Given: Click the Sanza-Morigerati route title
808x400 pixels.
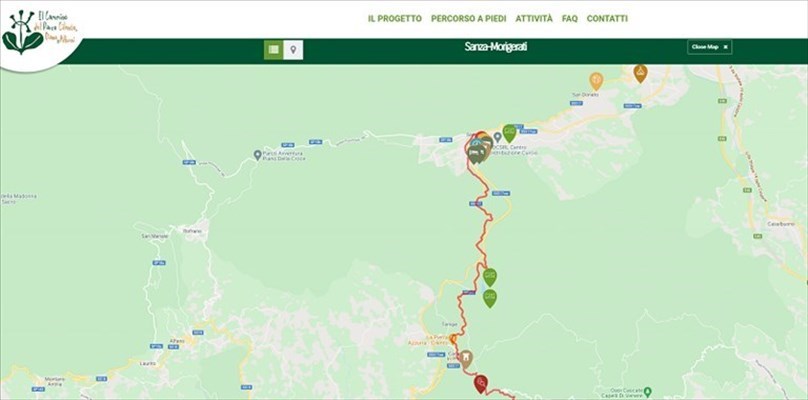Looking at the screenshot, I should point(496,47).
